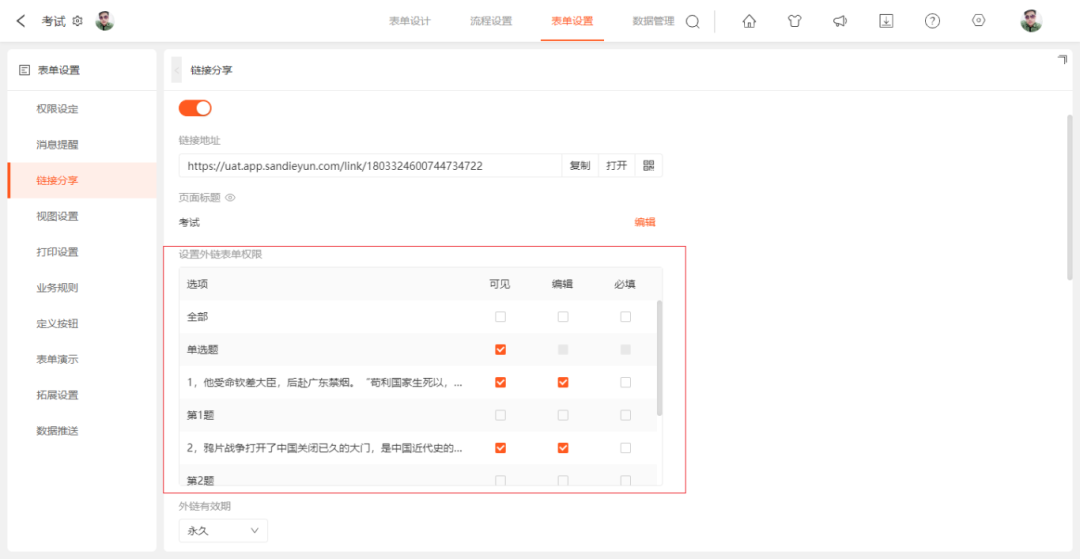Open the user profile avatar at top right
This screenshot has width=1080, height=559.
point(1031,21)
